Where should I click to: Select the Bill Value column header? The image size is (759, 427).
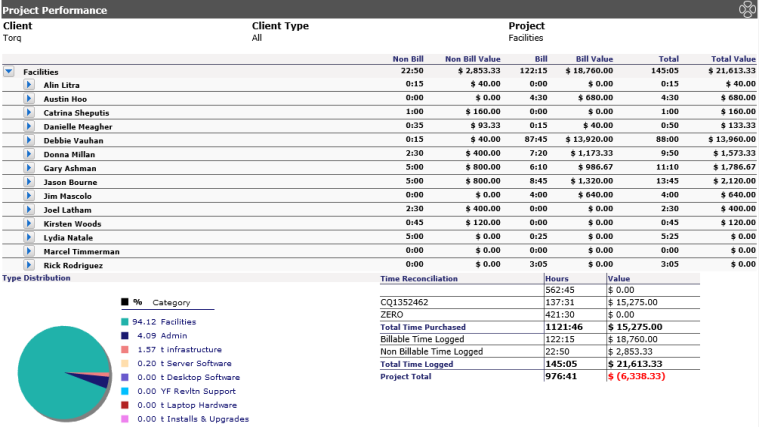[594, 59]
